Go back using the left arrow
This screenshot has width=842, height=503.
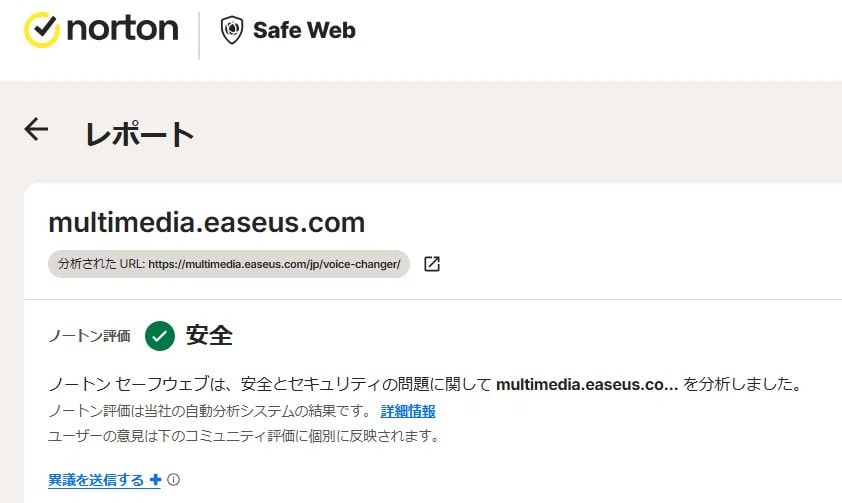click(x=36, y=129)
